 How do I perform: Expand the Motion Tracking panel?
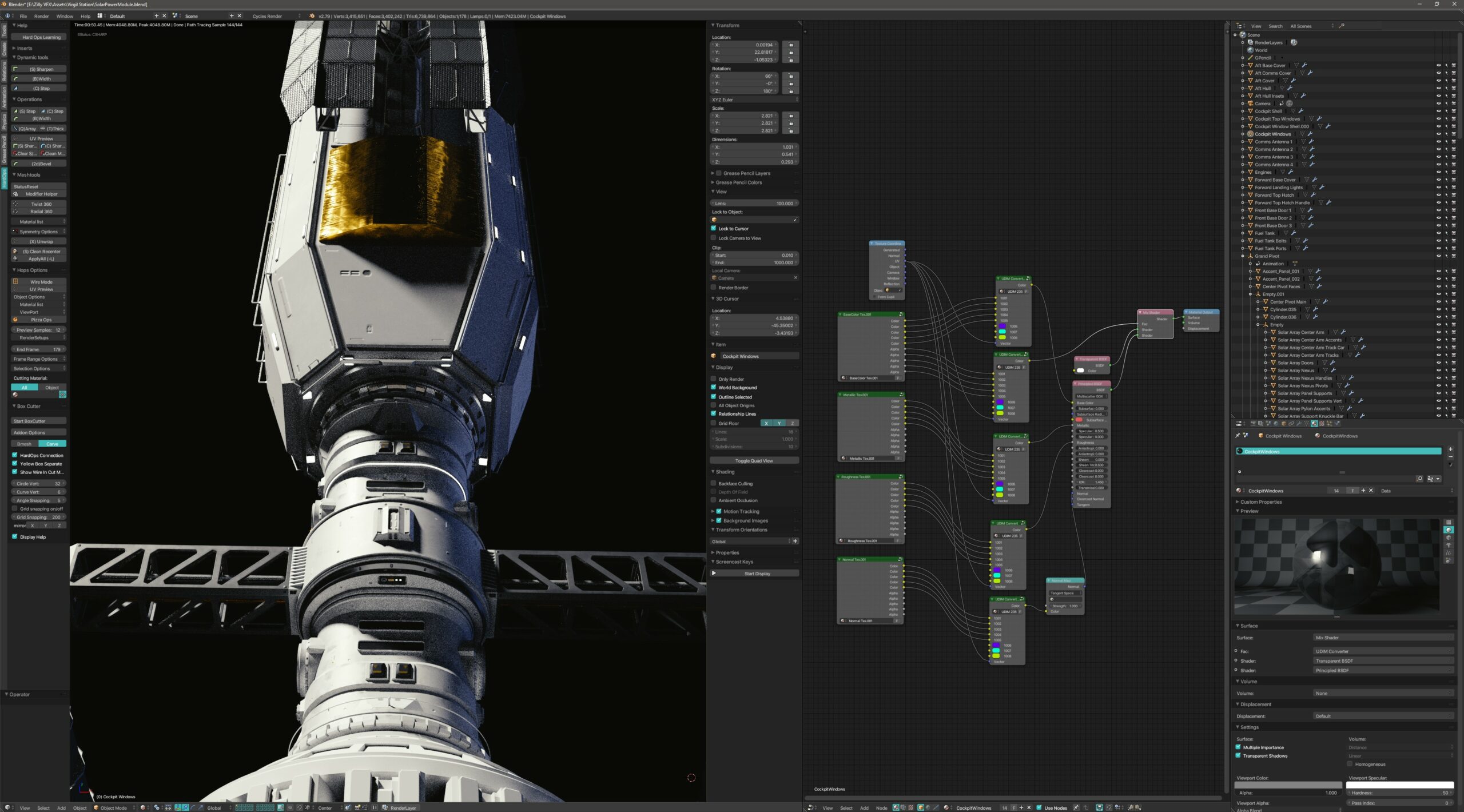coord(713,512)
